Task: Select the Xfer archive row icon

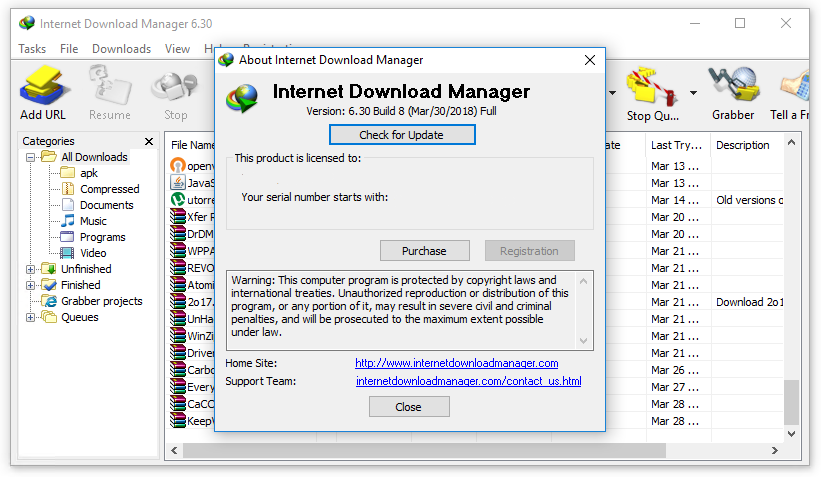Action: [178, 216]
